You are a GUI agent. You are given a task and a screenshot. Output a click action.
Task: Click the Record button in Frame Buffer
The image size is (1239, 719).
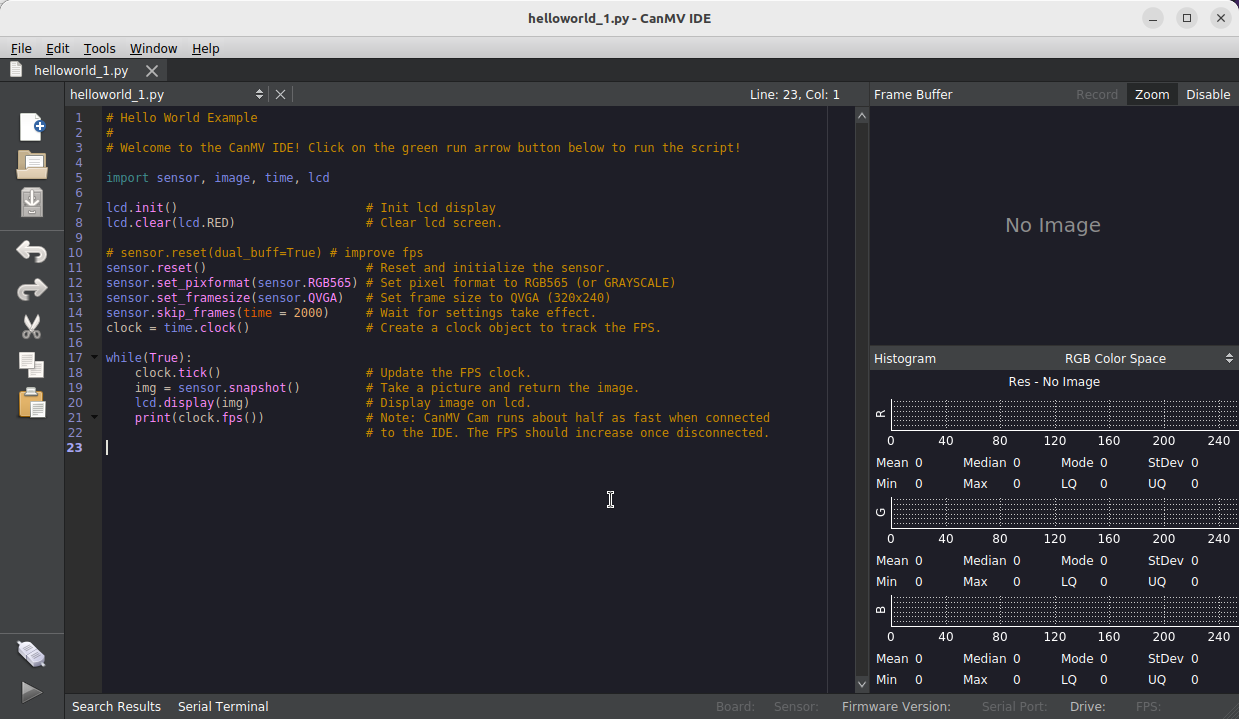click(x=1097, y=94)
